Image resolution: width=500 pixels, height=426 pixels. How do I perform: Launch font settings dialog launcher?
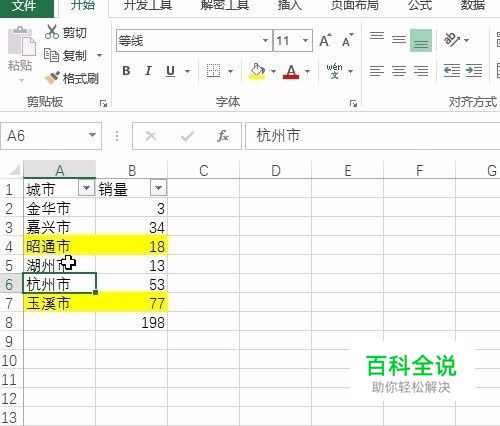coord(353,104)
